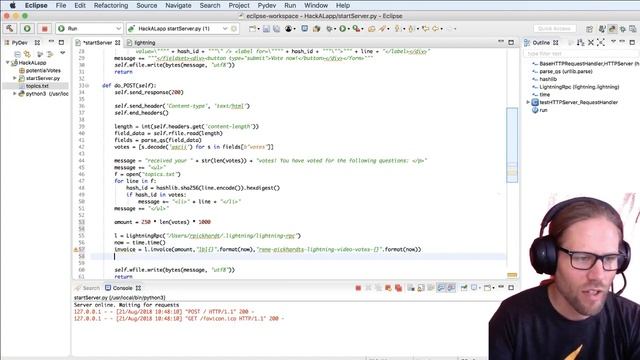Open the Window menu

316,5
